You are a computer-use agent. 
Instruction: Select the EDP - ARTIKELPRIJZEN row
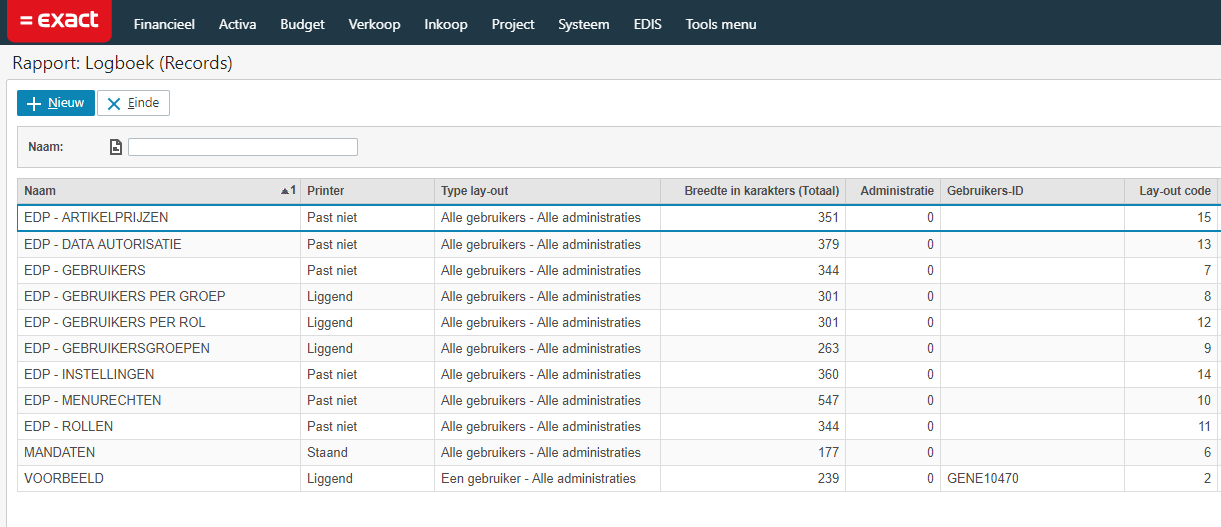(x=618, y=218)
